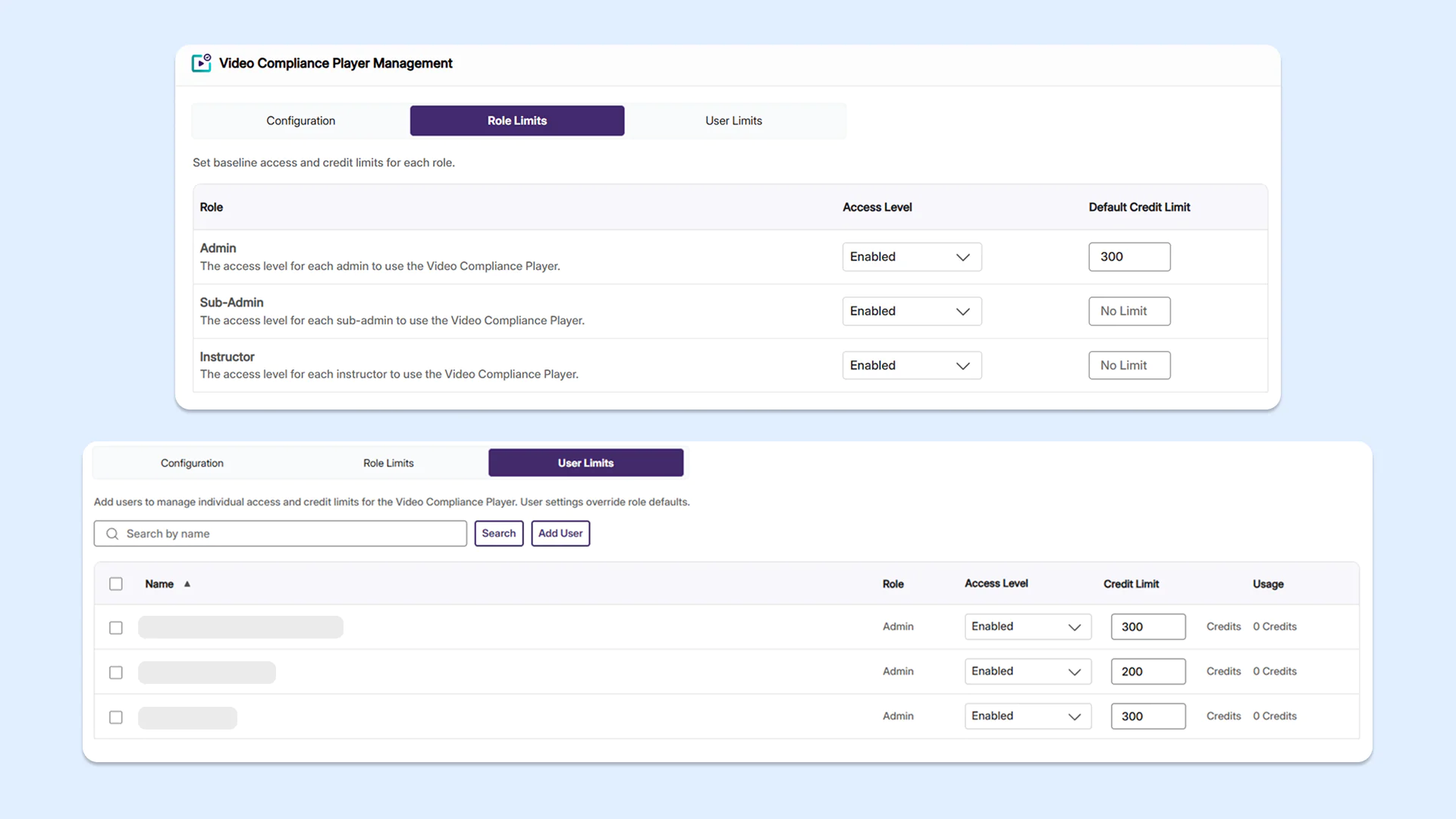Click Sub-Admin No Limit credit field
Viewport: 1456px width, 819px height.
(1129, 311)
